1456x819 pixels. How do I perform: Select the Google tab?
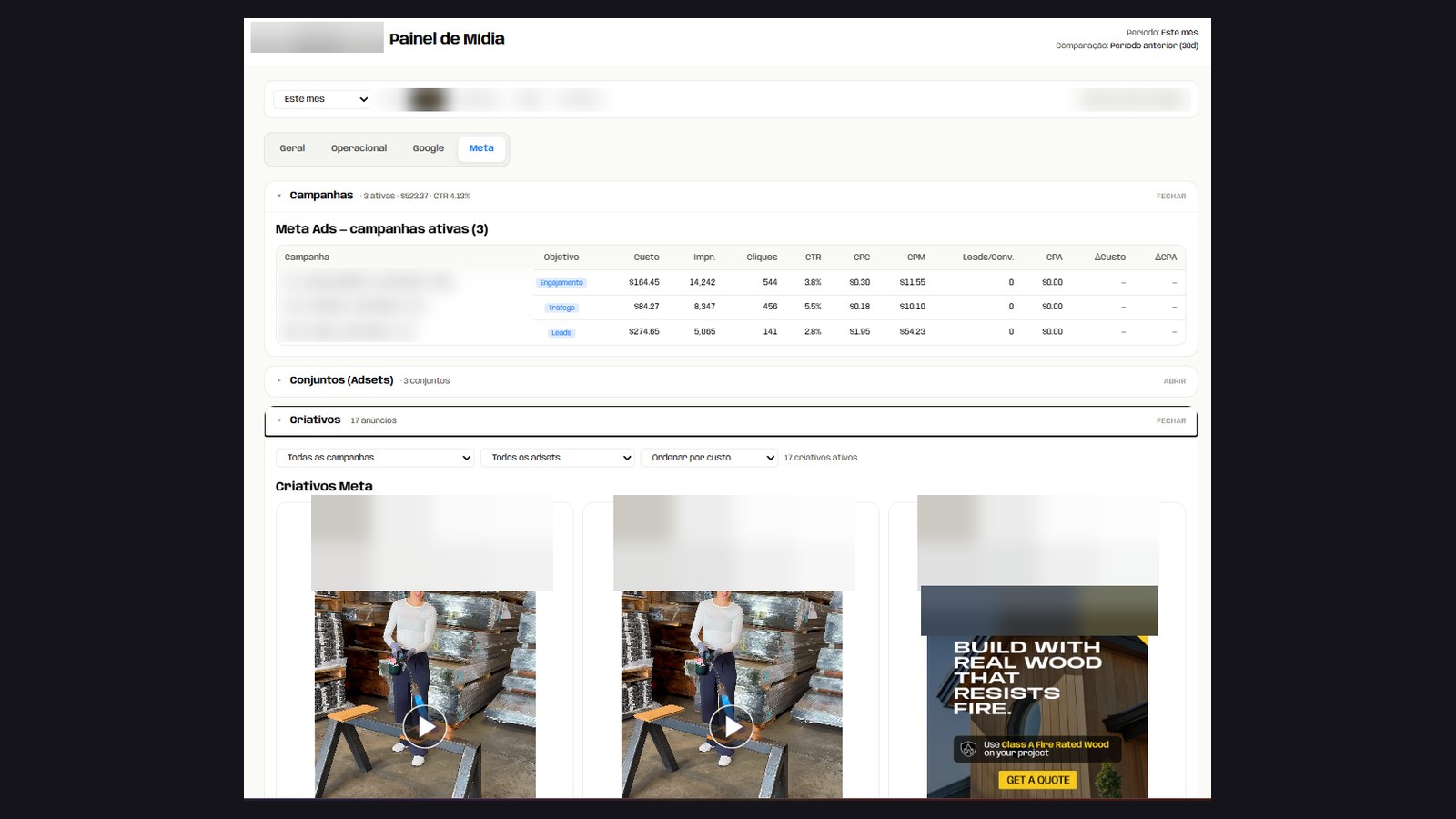[428, 148]
